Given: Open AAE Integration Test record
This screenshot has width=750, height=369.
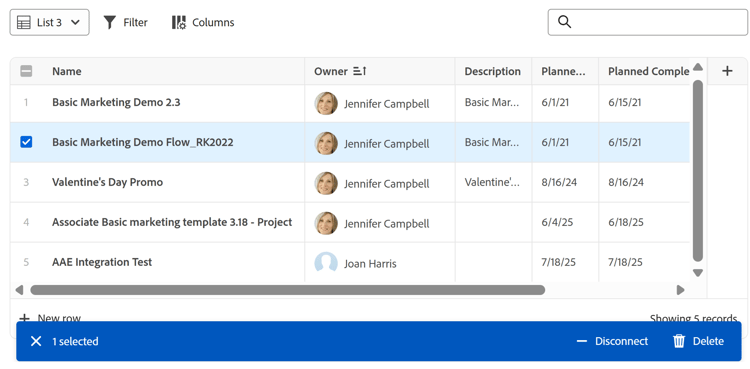Looking at the screenshot, I should (x=102, y=262).
